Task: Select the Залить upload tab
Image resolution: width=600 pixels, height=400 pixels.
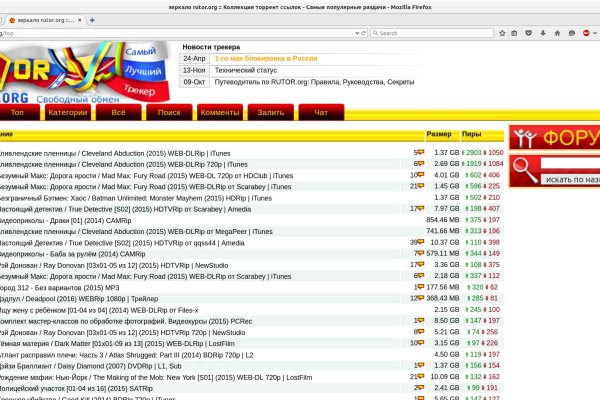Action: (270, 113)
